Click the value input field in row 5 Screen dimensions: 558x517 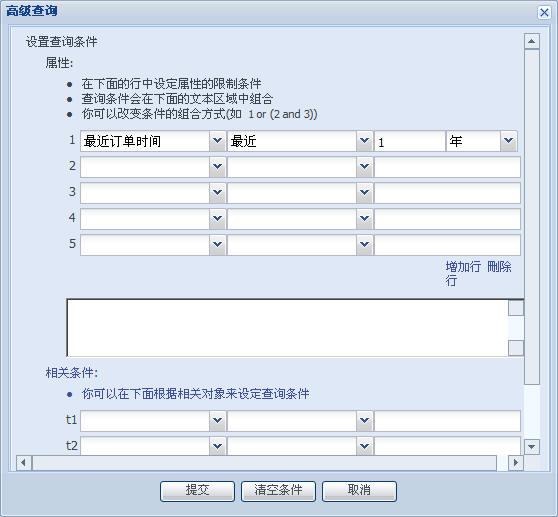[x=447, y=245]
